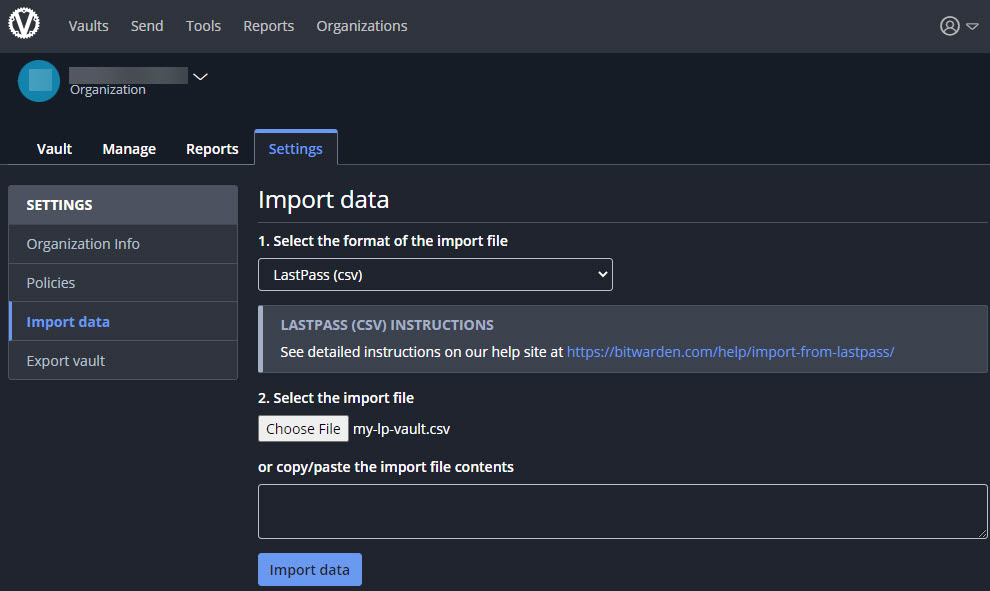Screen dimensions: 990x591
Task: Select Export vault in the sidebar
Action: [123, 361]
